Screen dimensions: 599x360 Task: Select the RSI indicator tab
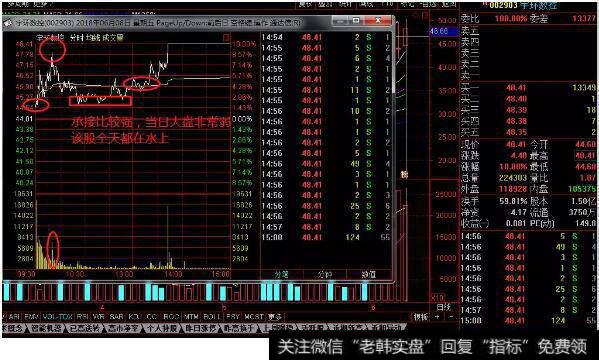(83, 317)
